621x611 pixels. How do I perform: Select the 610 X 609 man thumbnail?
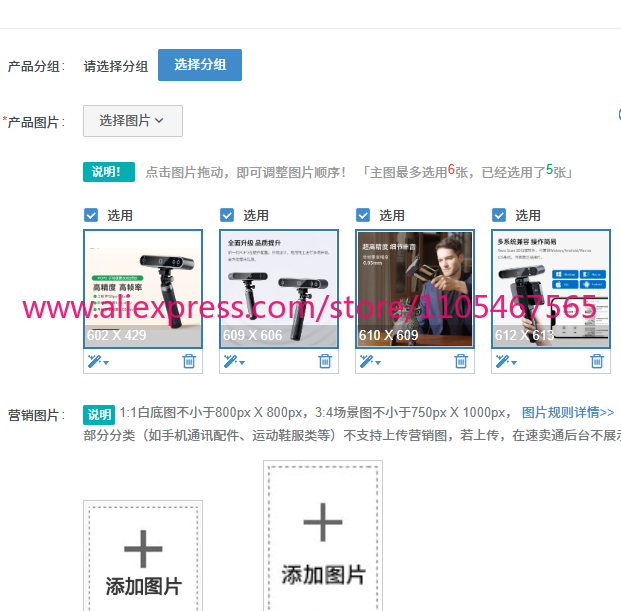pyautogui.click(x=415, y=289)
